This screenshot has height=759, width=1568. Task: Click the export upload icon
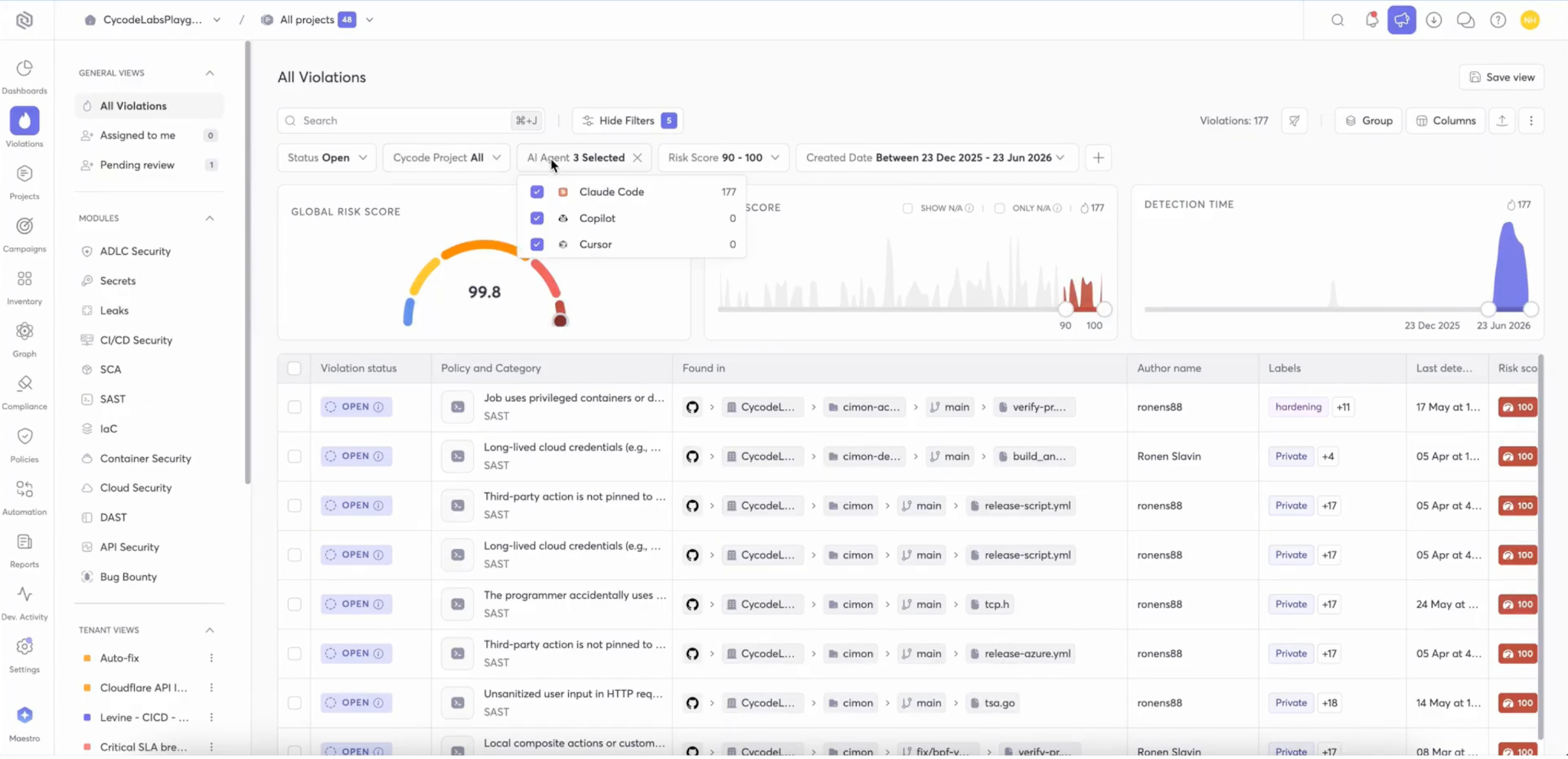click(1502, 120)
